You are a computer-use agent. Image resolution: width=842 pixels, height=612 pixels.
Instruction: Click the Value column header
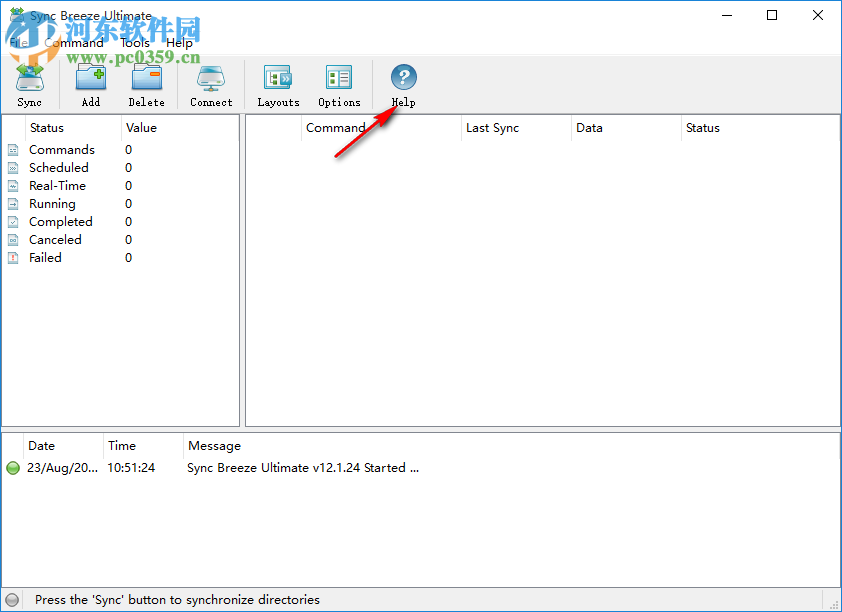pos(141,128)
